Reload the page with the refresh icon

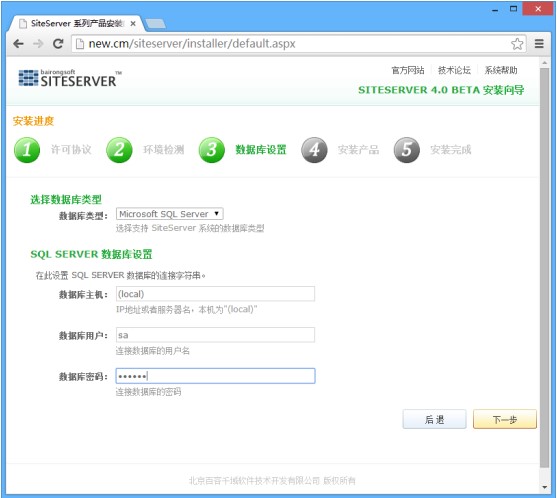coord(58,44)
